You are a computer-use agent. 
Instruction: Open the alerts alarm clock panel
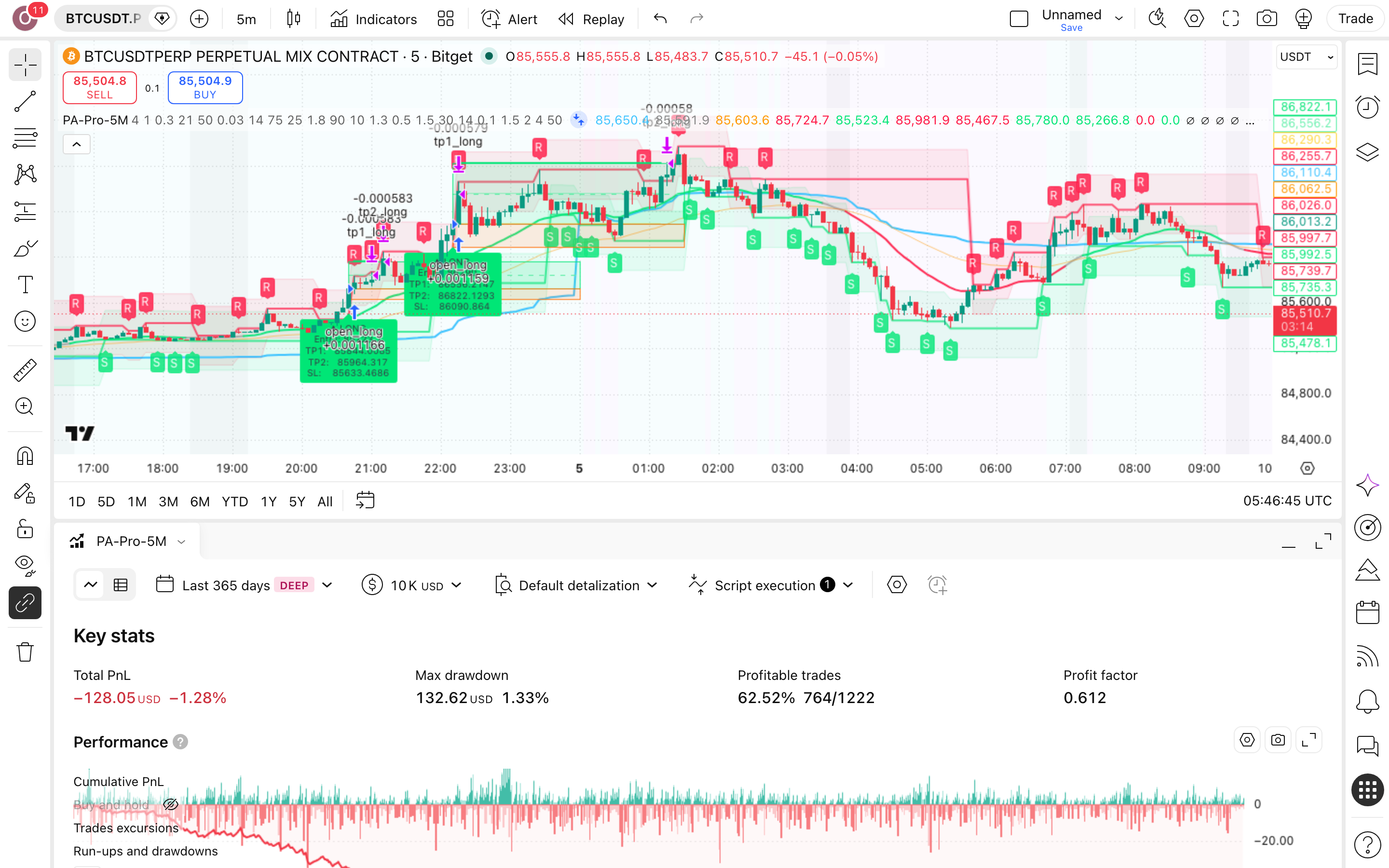tap(1367, 108)
